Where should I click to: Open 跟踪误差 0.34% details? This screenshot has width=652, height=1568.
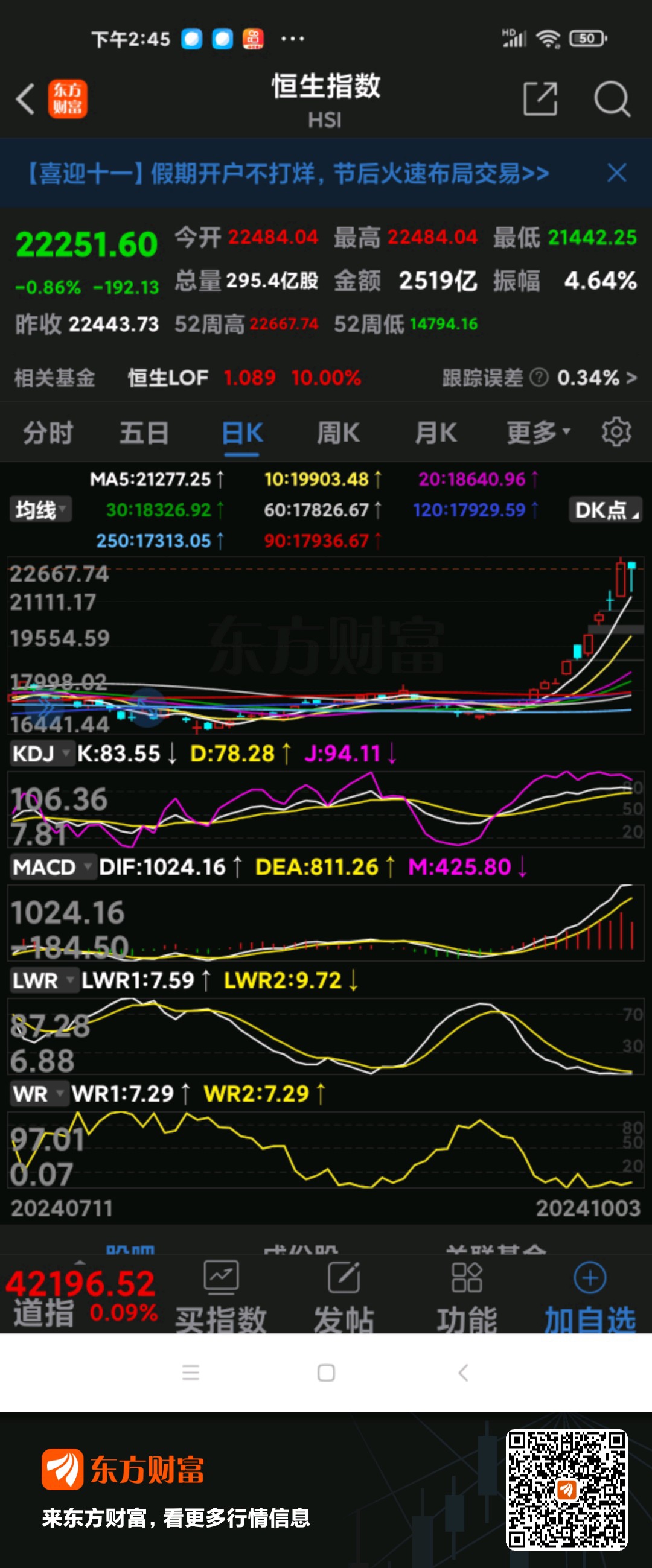[x=539, y=378]
